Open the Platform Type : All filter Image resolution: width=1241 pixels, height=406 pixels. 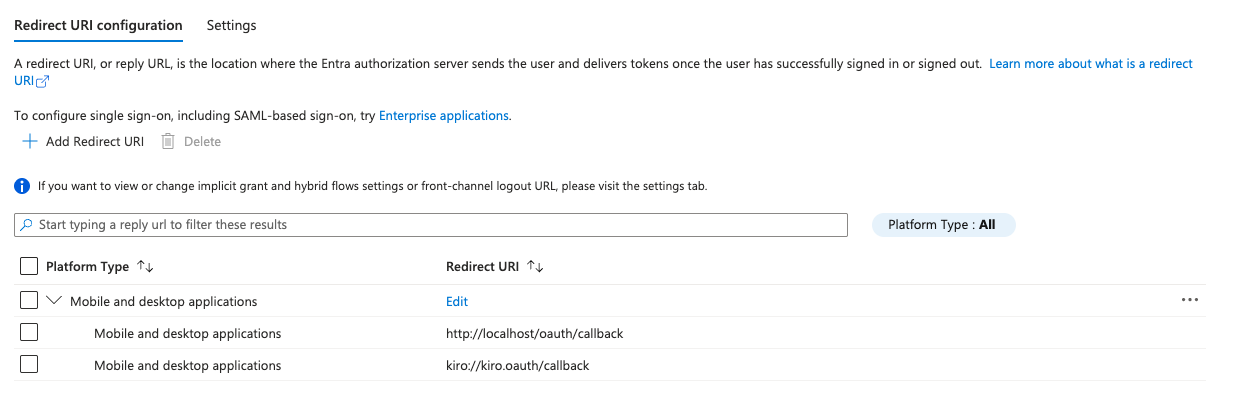(943, 225)
